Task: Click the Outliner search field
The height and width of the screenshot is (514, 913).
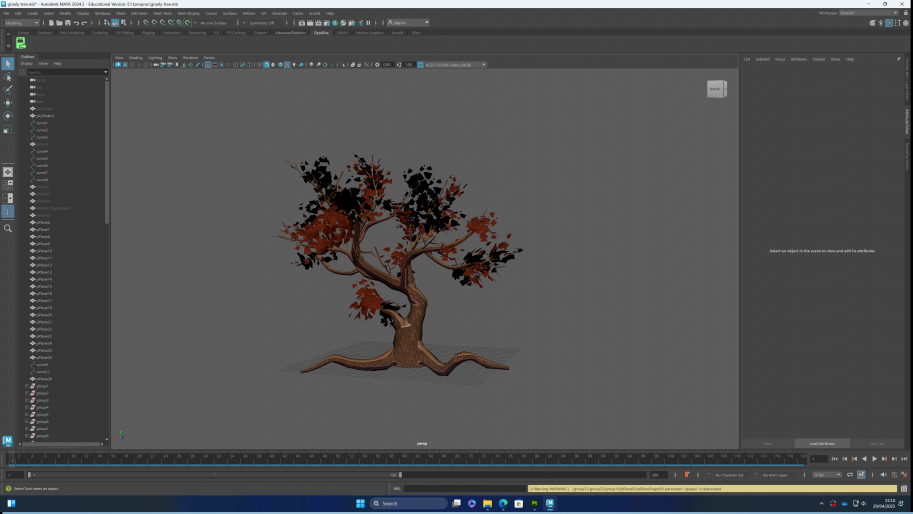Action: pos(66,72)
